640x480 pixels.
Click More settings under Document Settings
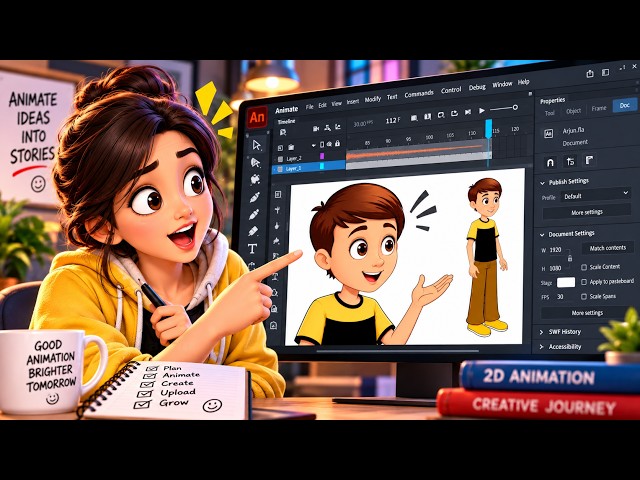587,313
